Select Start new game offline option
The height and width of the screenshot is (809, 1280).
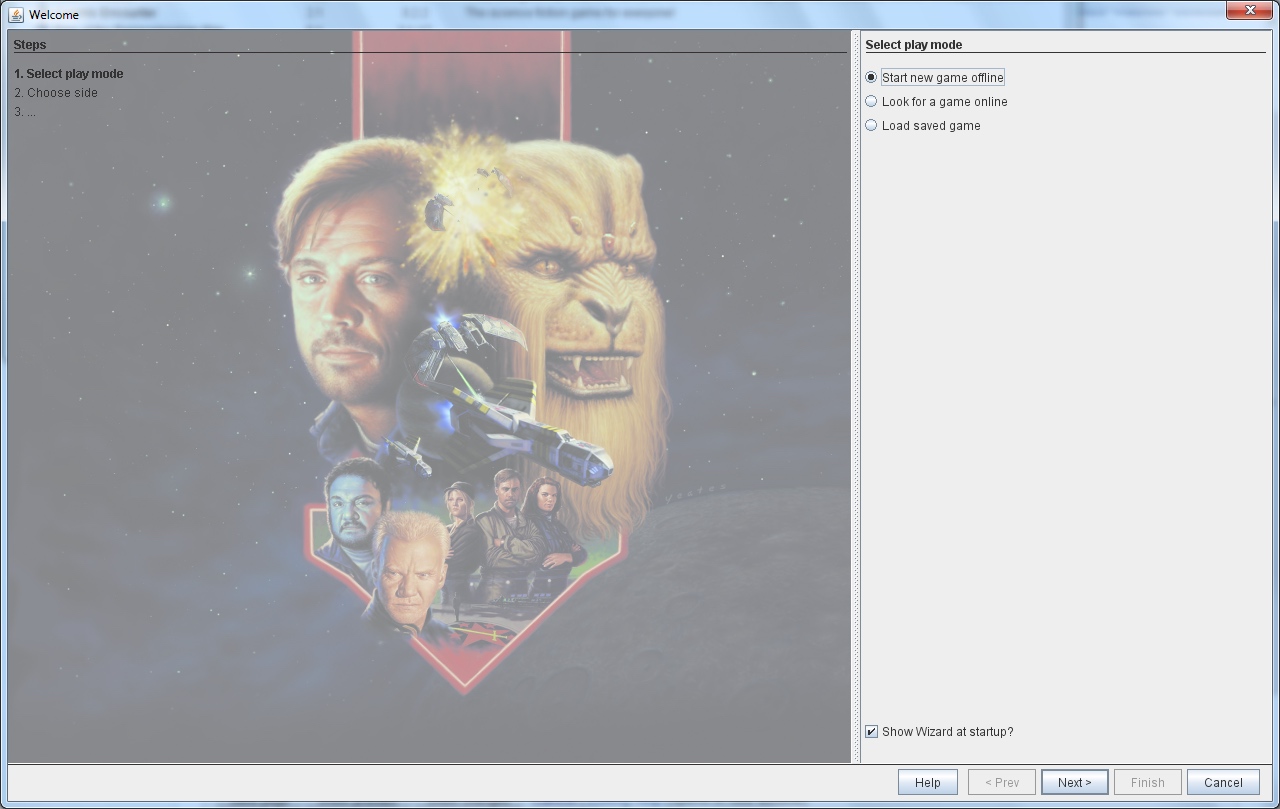click(x=871, y=77)
